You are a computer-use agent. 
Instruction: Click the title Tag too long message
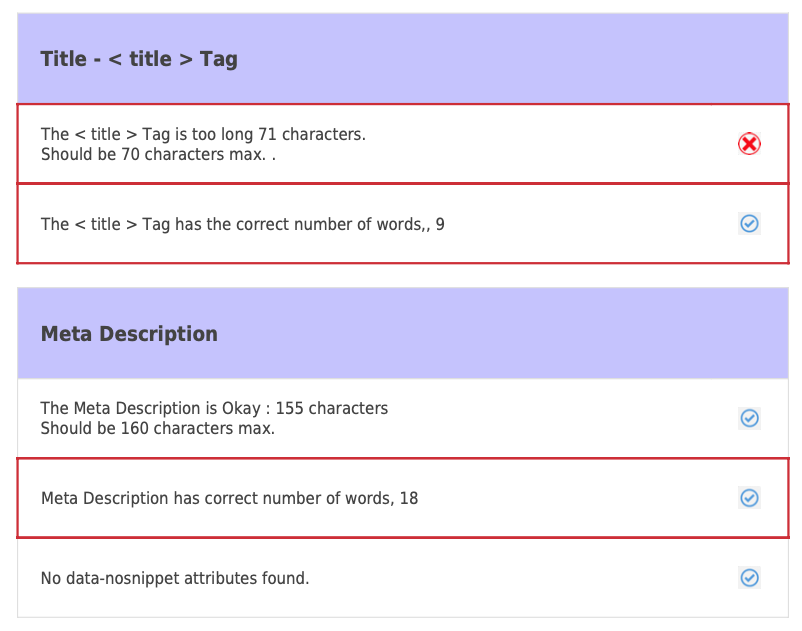coord(203,134)
